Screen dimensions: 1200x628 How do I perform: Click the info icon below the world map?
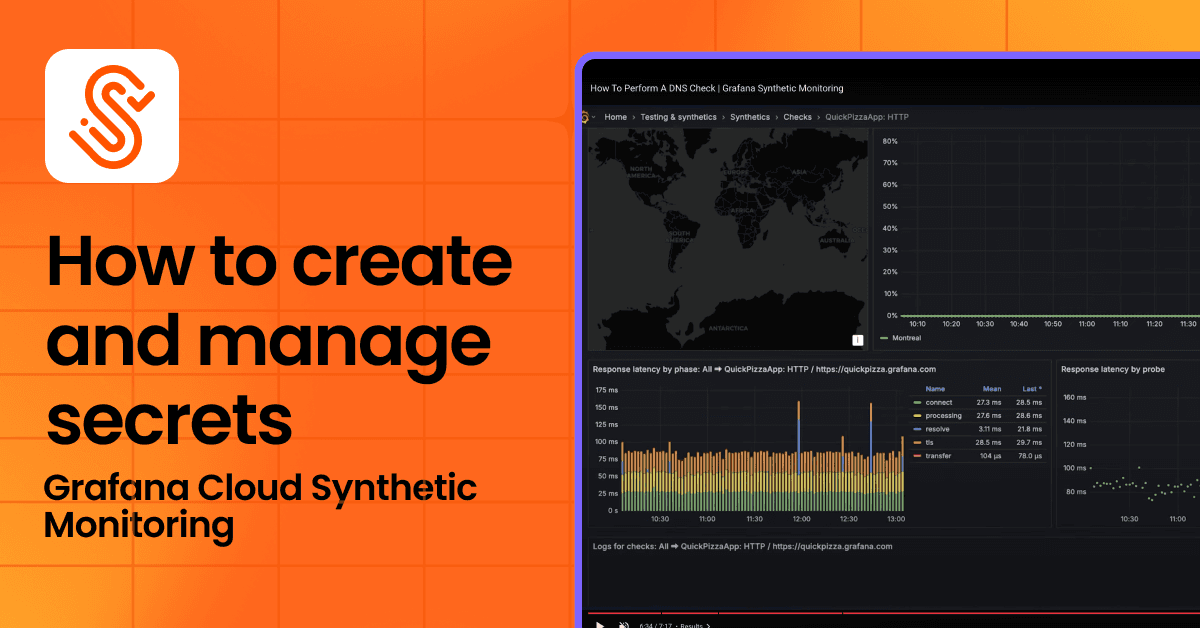[x=857, y=339]
